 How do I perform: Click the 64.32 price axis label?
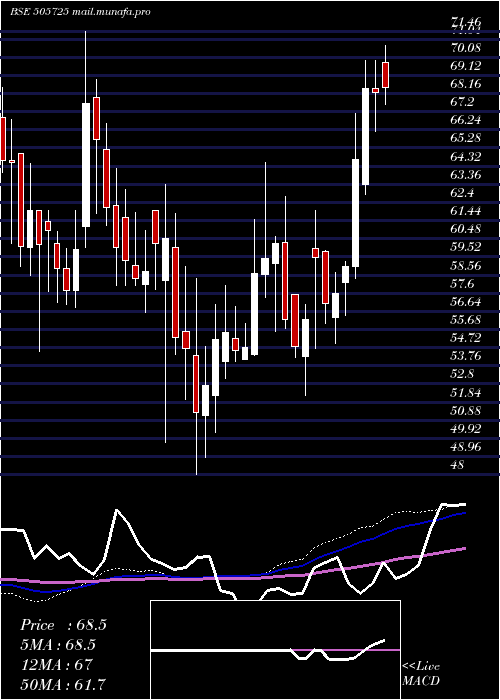point(466,157)
